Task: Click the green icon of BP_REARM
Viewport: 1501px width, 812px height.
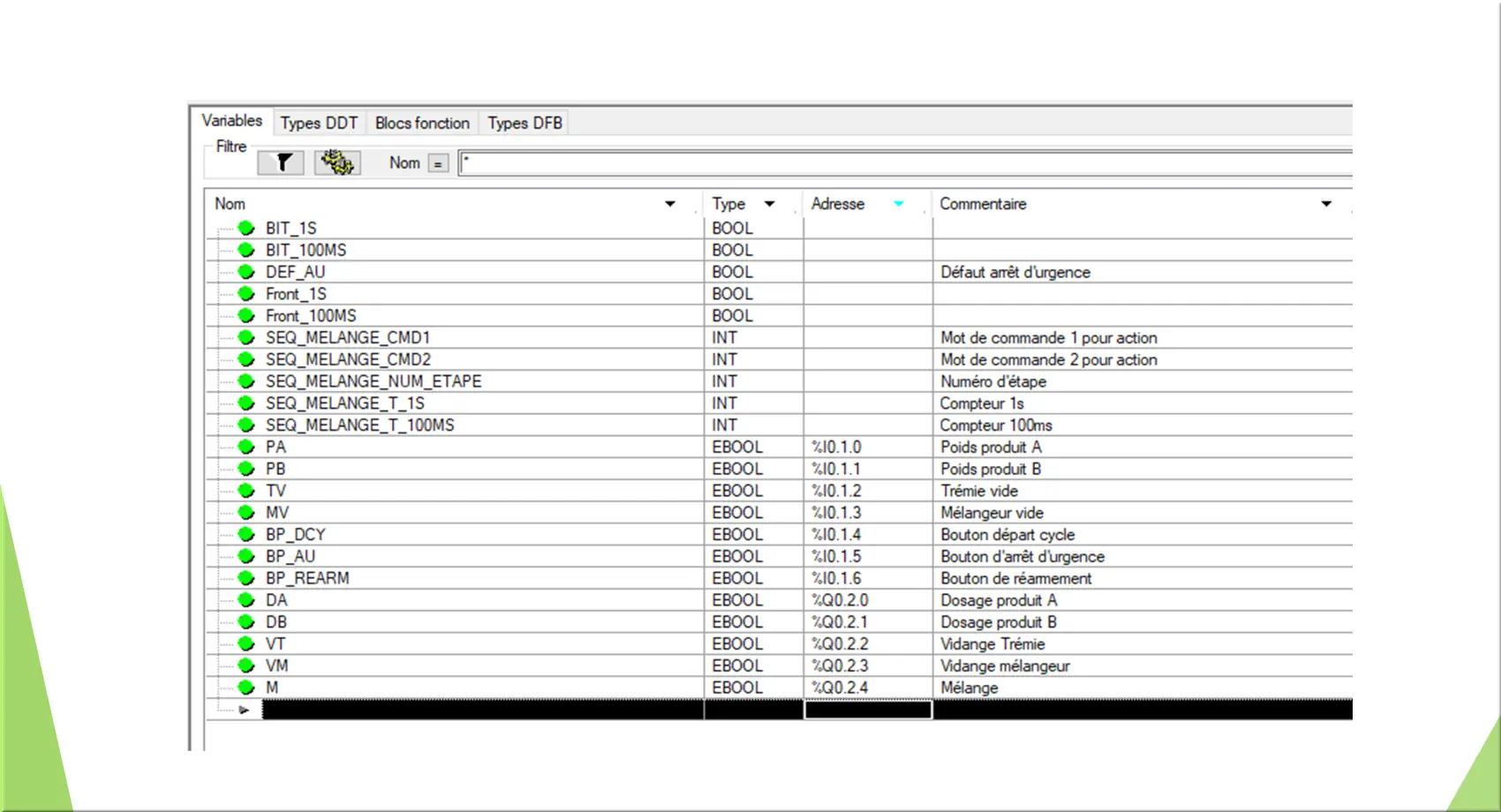Action: tap(246, 578)
